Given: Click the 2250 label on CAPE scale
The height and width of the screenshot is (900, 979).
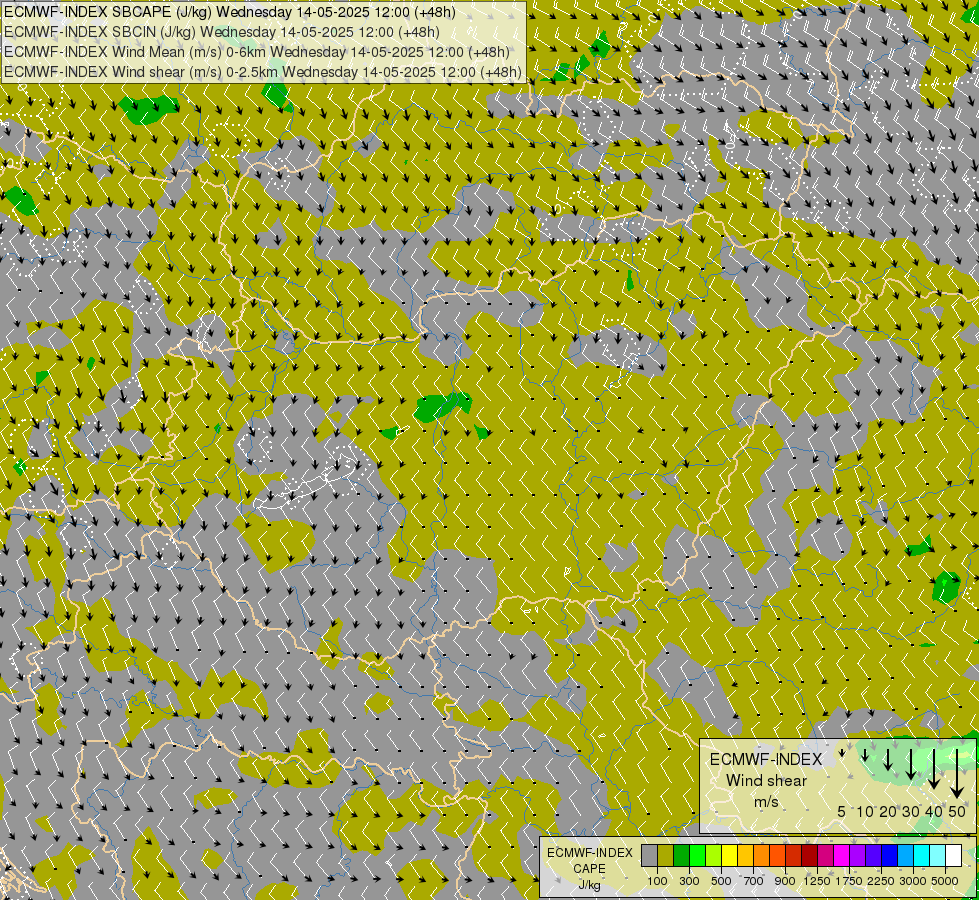Looking at the screenshot, I should (881, 881).
